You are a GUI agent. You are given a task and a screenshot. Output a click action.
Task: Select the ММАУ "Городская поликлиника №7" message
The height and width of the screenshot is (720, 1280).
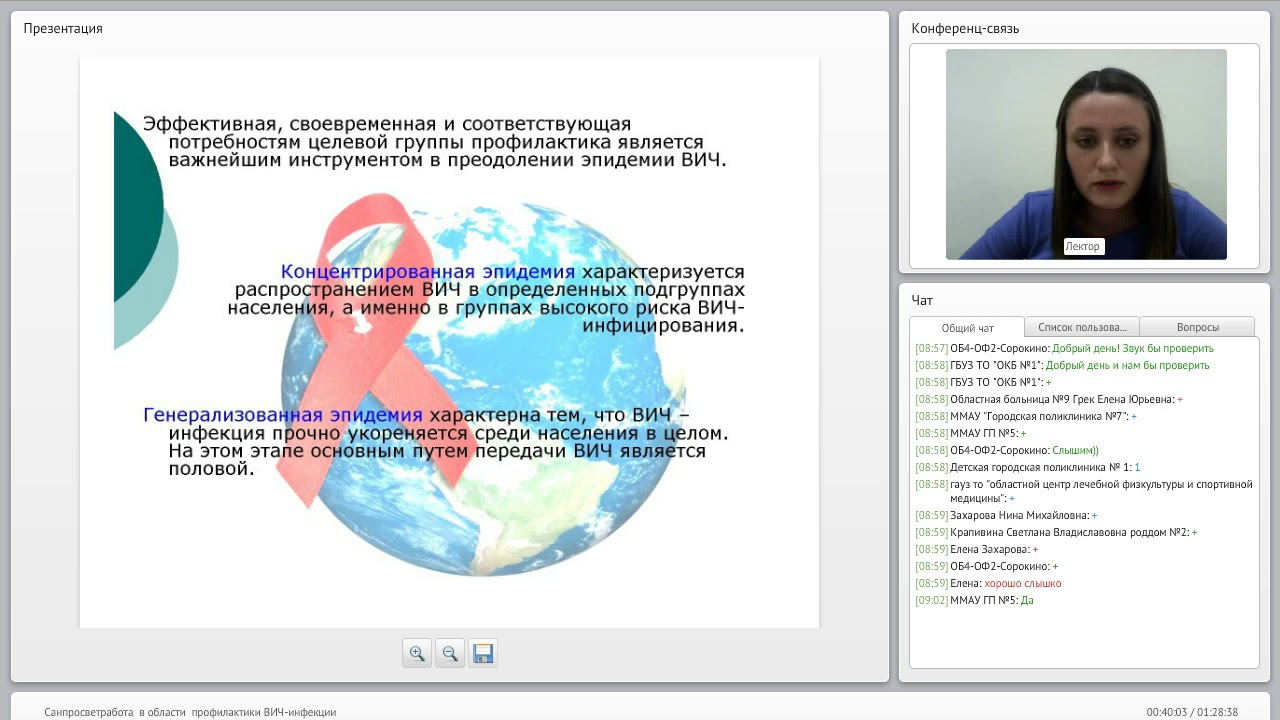click(1027, 416)
